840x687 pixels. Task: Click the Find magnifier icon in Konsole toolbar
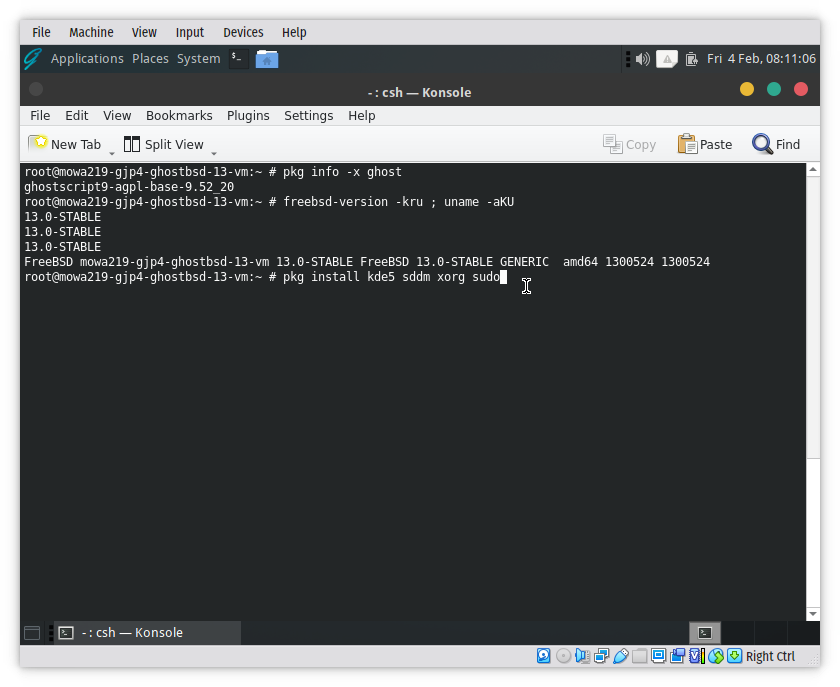pos(763,144)
